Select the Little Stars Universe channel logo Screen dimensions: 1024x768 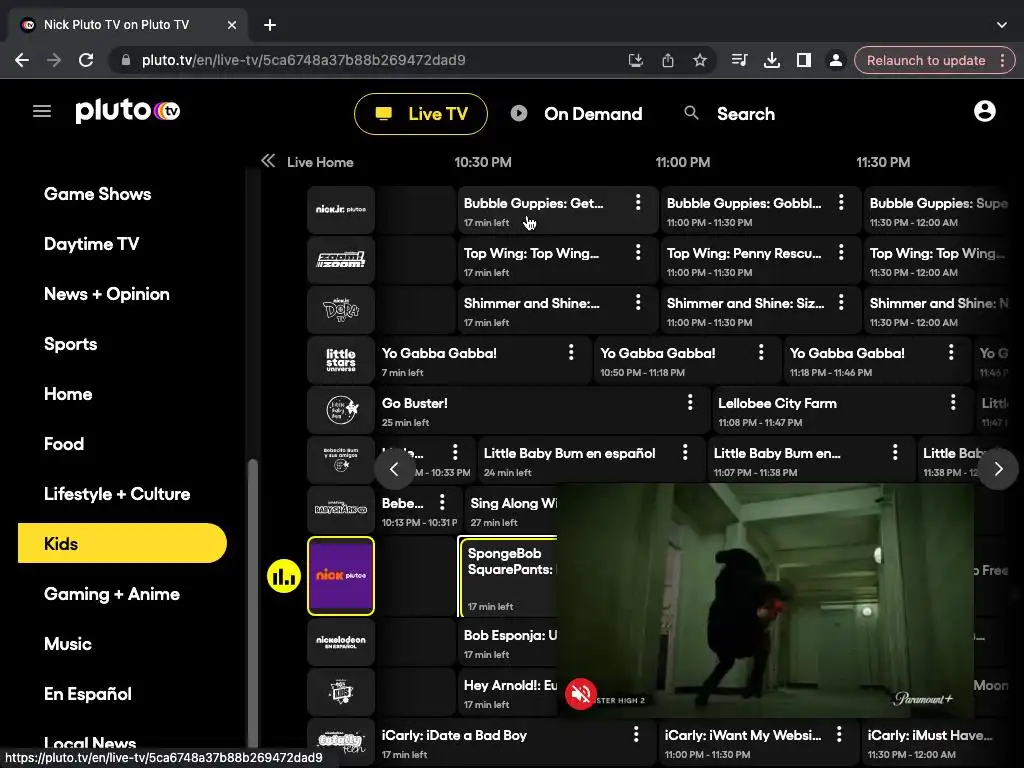[341, 360]
